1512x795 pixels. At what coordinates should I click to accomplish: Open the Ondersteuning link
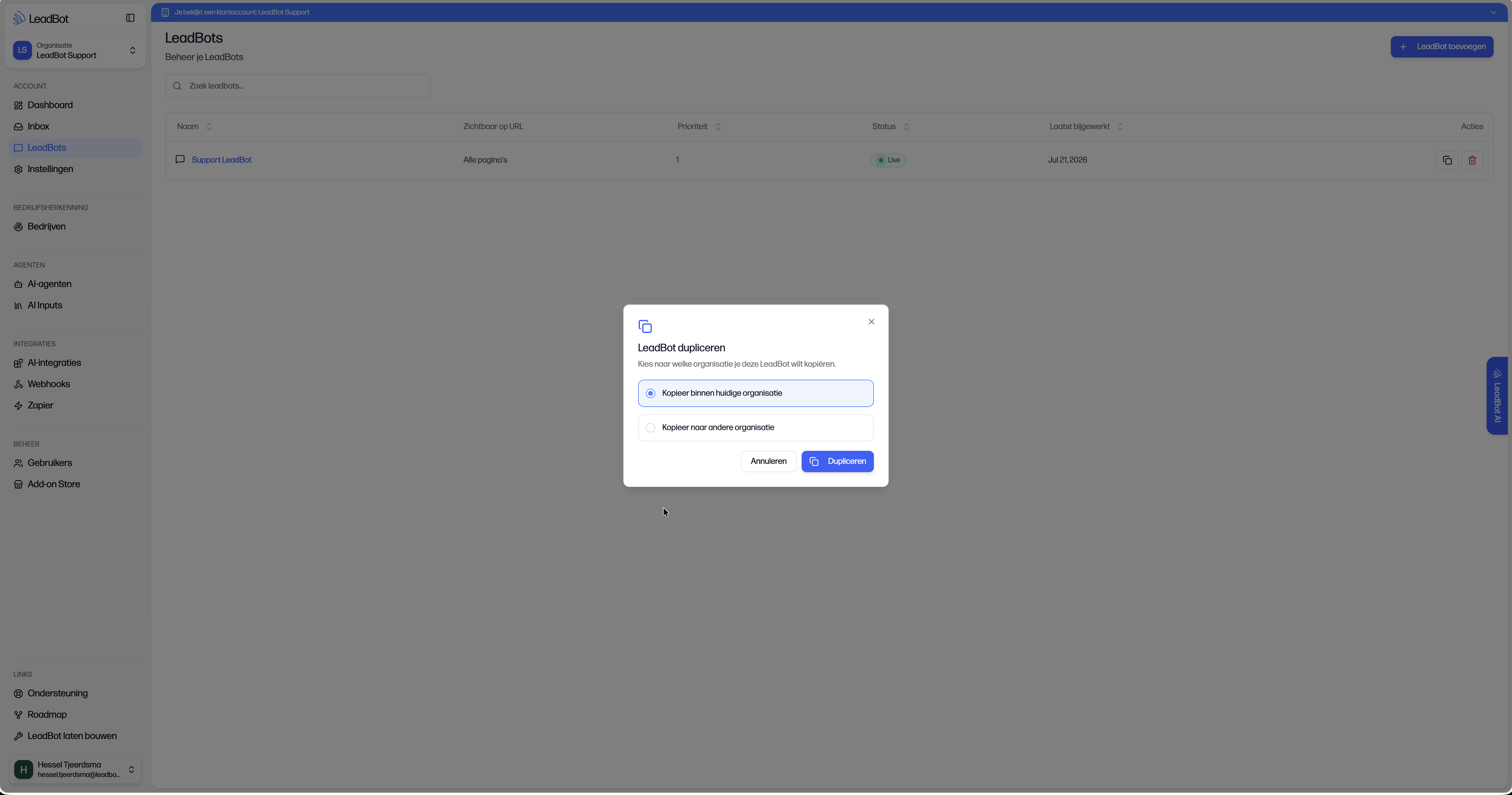pyautogui.click(x=75, y=693)
